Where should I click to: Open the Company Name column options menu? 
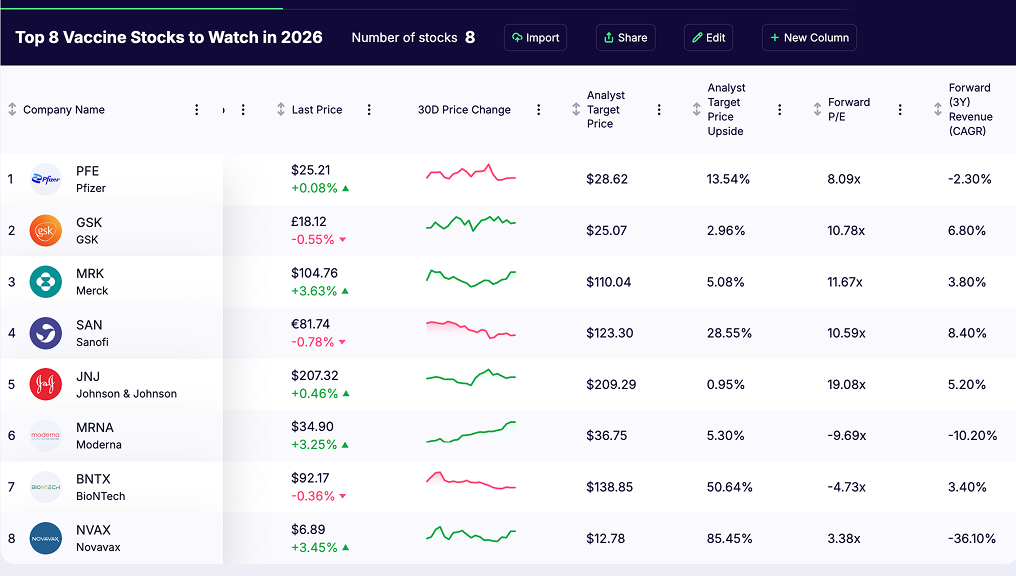196,110
